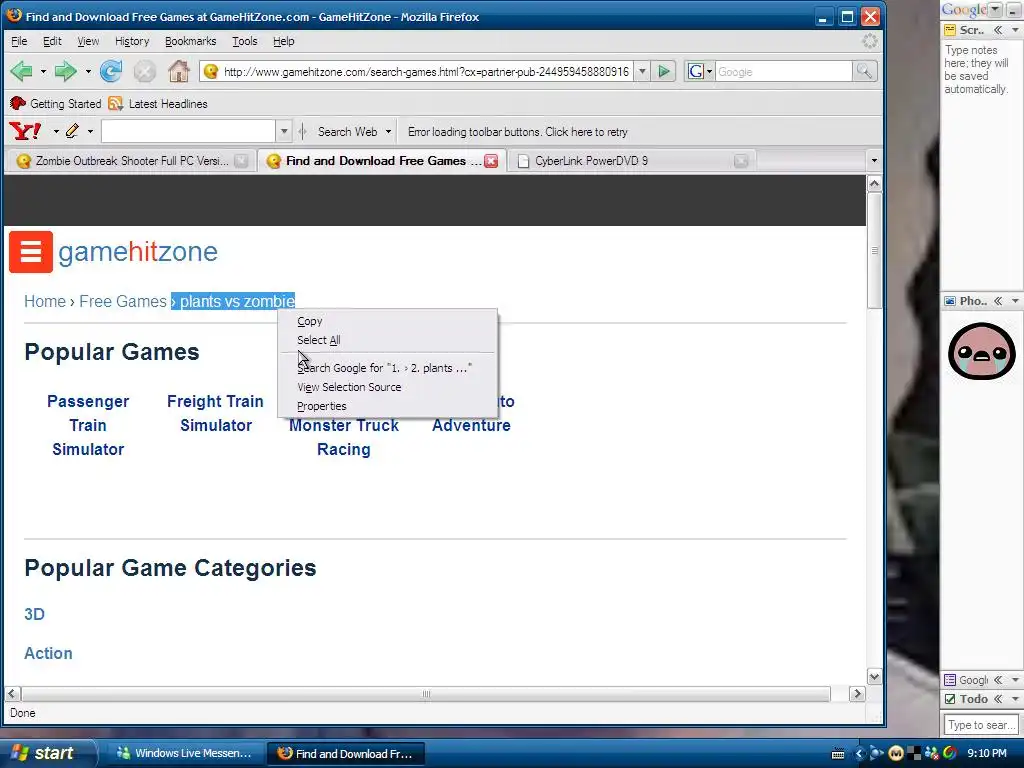Click the vertical scrollbar thumb
Image resolution: width=1024 pixels, height=768 pixels.
click(874, 251)
